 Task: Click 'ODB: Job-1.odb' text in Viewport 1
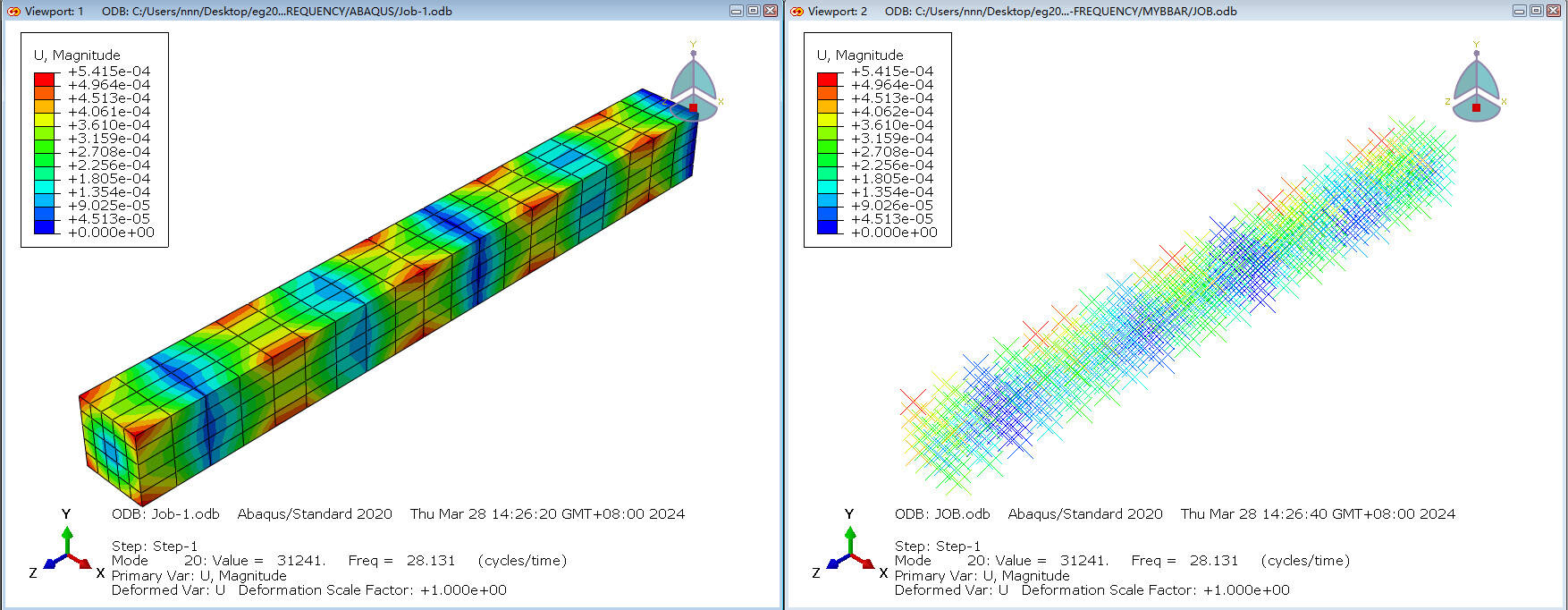[x=165, y=514]
